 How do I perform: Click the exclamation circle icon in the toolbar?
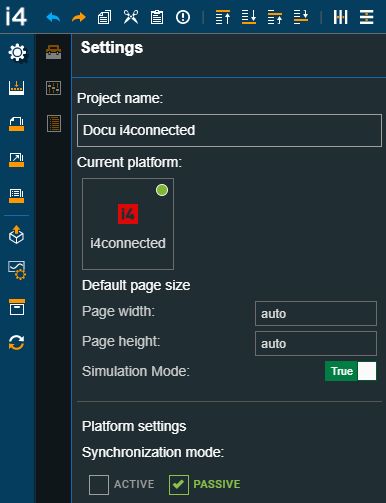(183, 17)
